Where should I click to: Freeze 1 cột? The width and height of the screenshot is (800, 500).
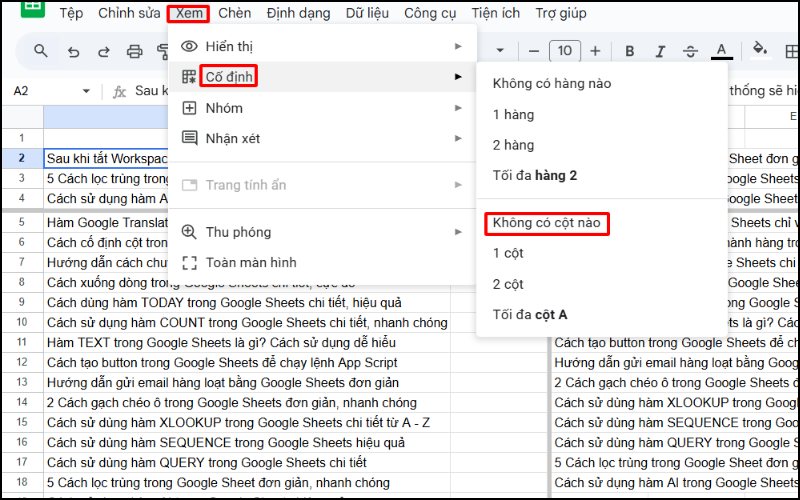(602, 254)
